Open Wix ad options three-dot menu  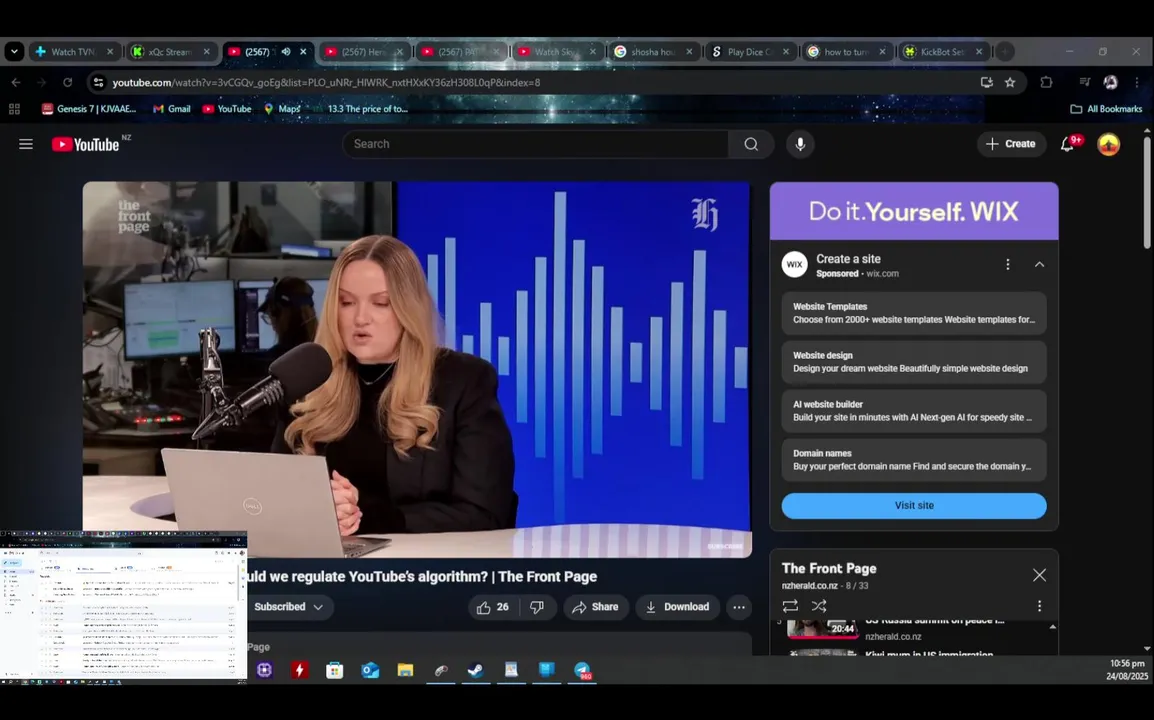tap(1008, 264)
